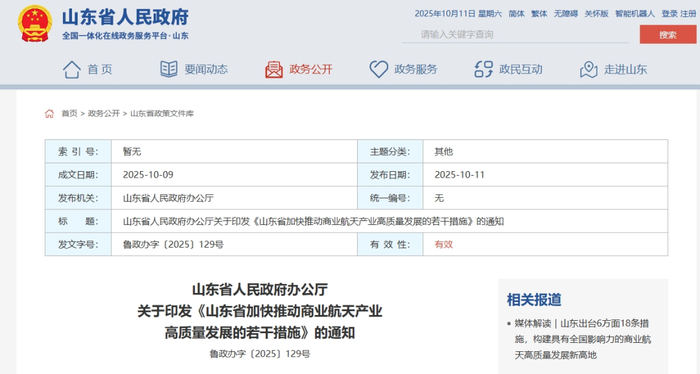Click the open book news icon
The image size is (700, 374).
point(169,69)
